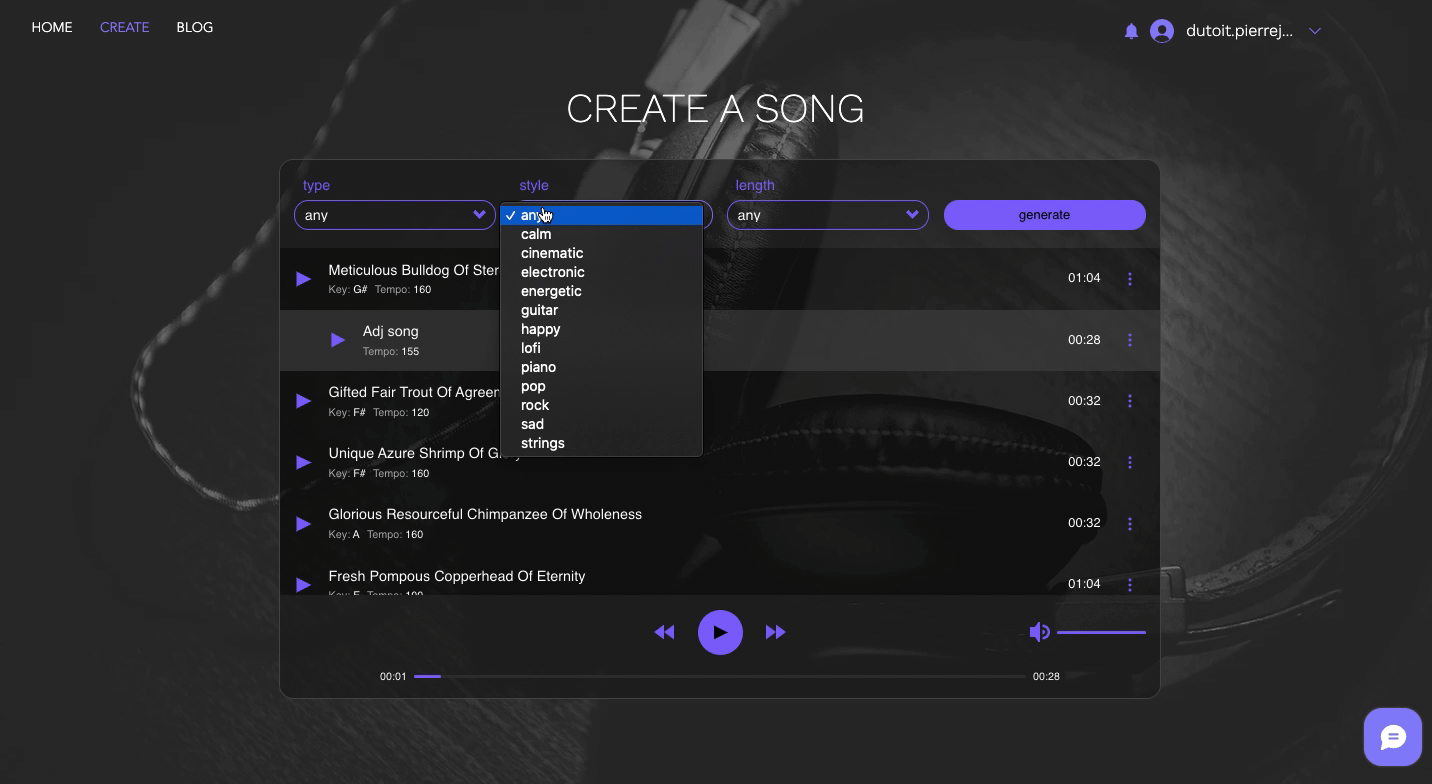
Task: Go to the HOME page
Action: [52, 27]
